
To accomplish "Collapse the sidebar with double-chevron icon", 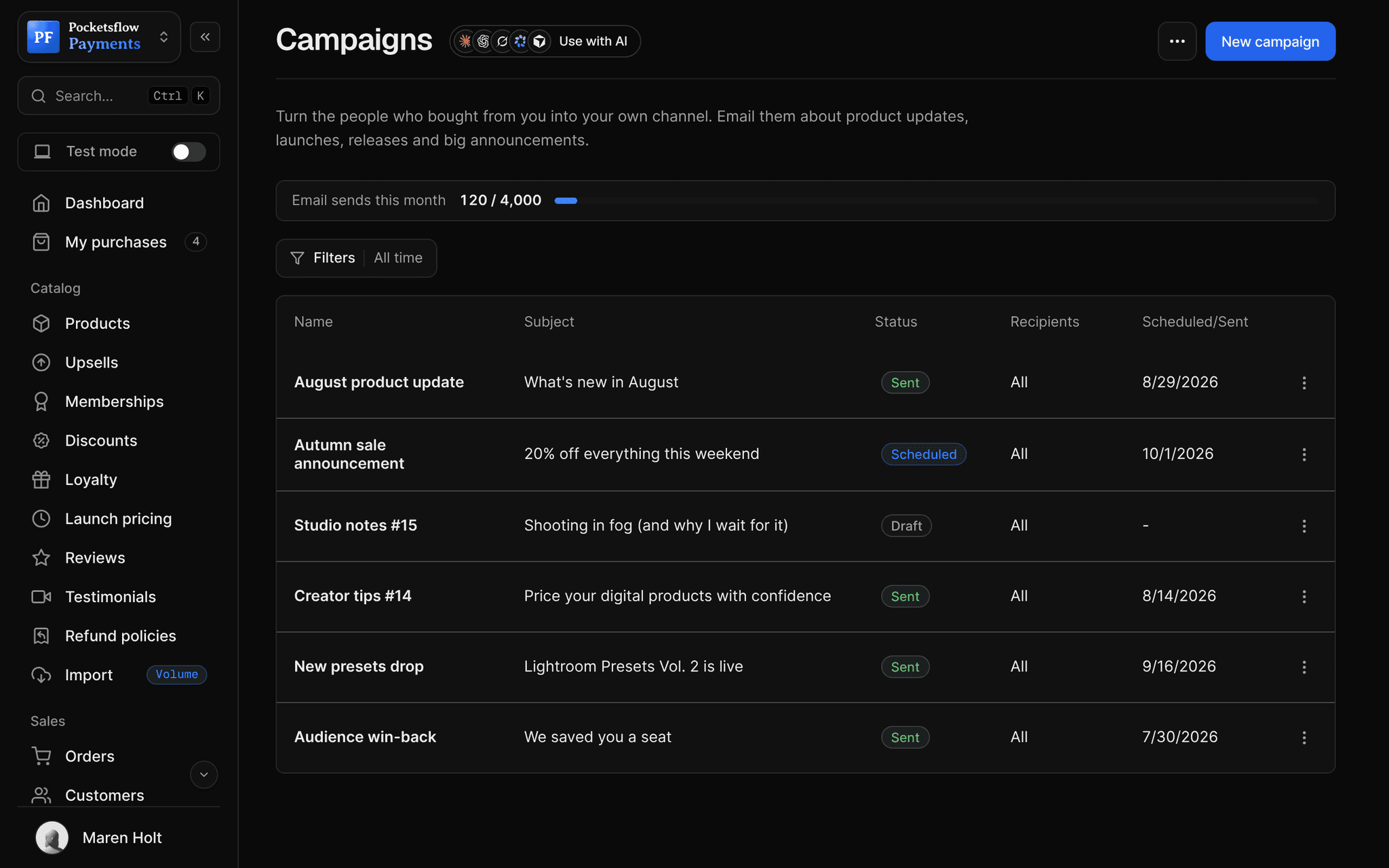I will pyautogui.click(x=205, y=37).
